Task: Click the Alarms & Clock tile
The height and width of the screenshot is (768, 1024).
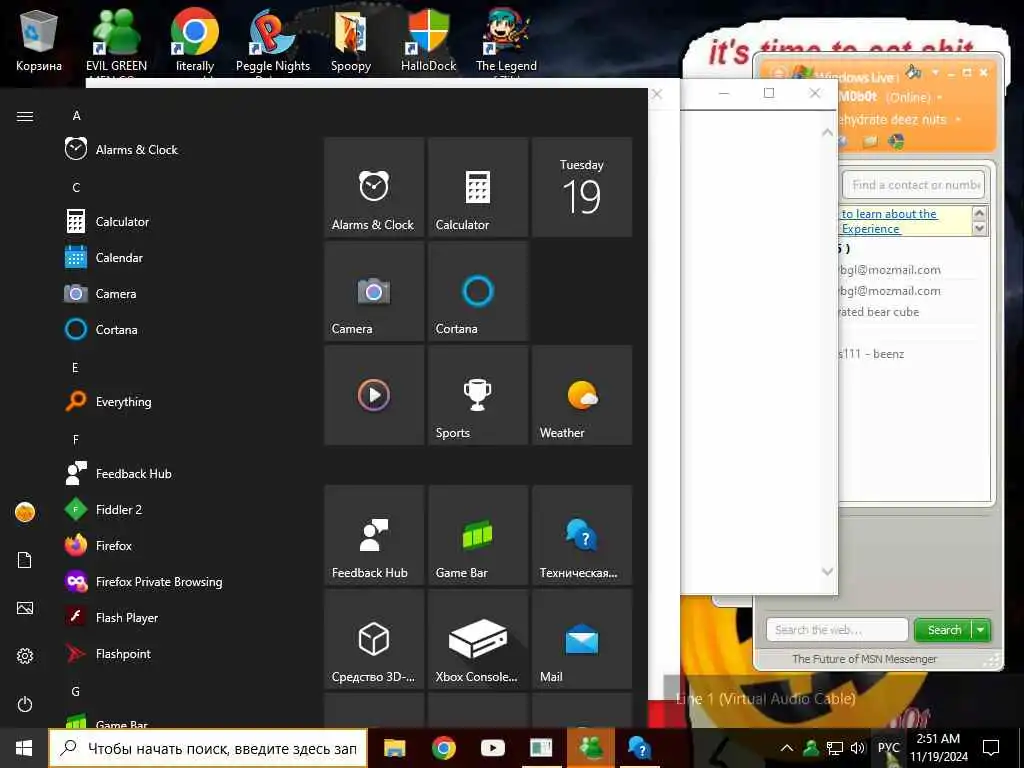Action: coord(374,187)
